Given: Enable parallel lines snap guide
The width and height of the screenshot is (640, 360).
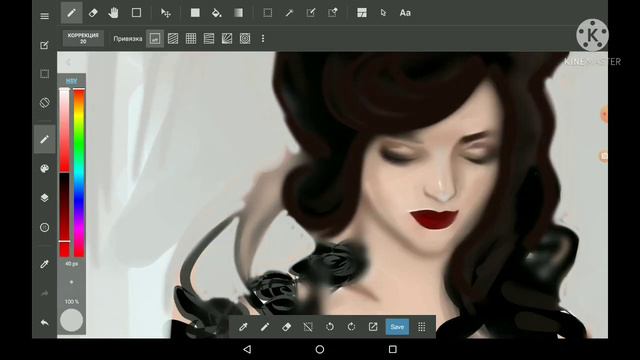Looking at the screenshot, I should coord(173,39).
